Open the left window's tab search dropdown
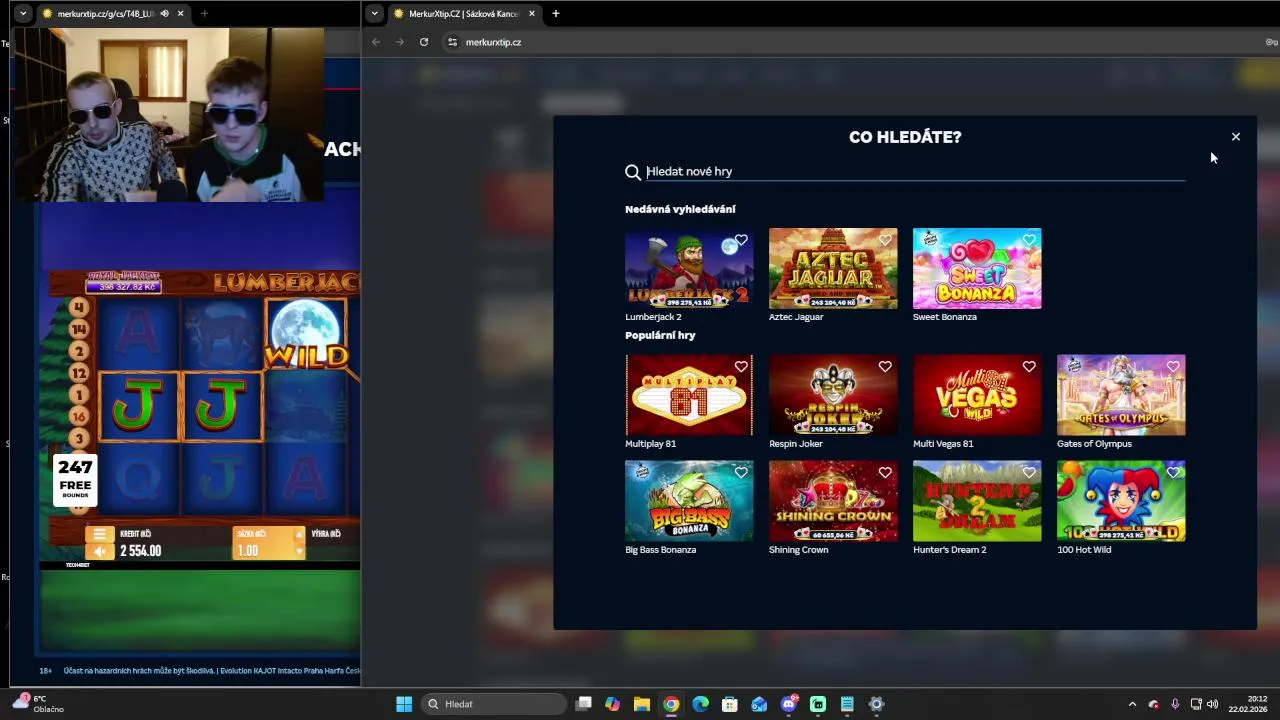 tap(22, 14)
